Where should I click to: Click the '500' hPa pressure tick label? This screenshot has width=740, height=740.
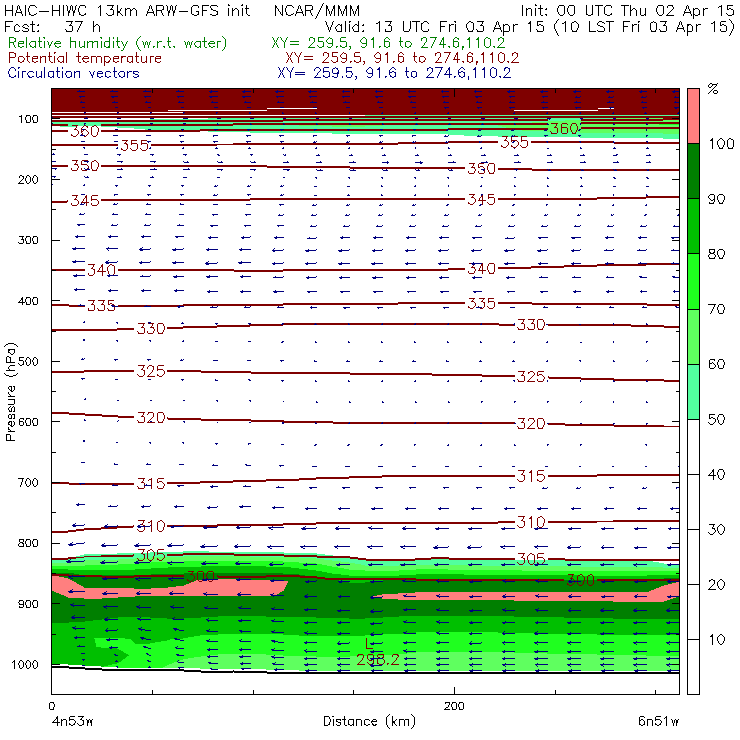point(28,362)
